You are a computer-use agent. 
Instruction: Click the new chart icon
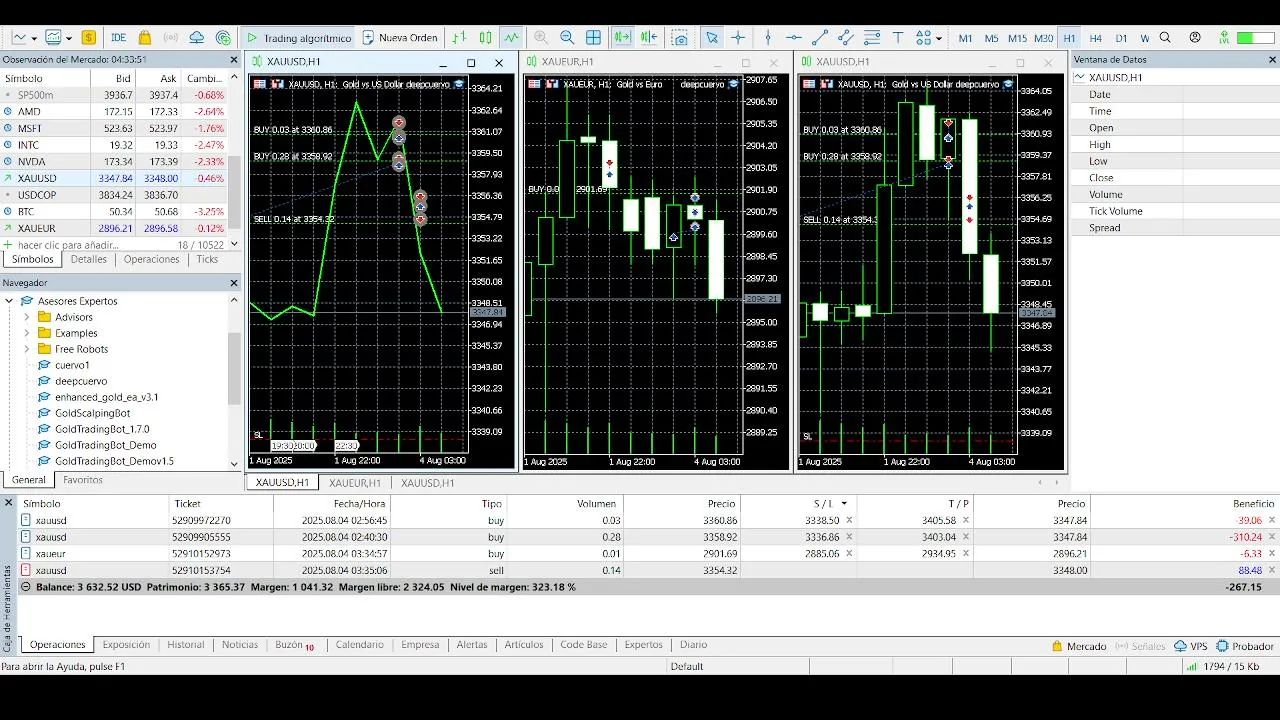(20, 38)
